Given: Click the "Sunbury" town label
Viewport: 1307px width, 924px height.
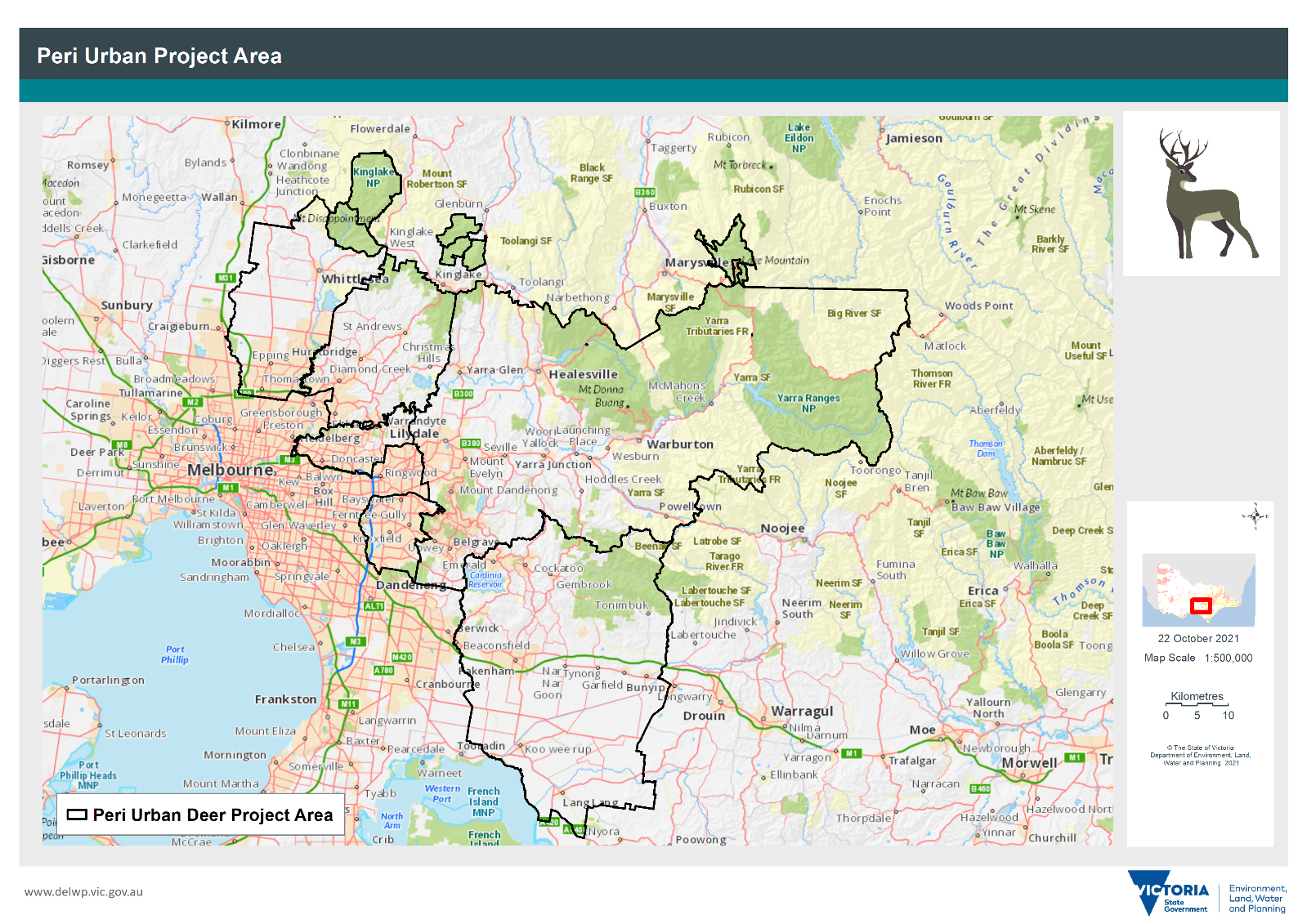Looking at the screenshot, I should point(127,305).
